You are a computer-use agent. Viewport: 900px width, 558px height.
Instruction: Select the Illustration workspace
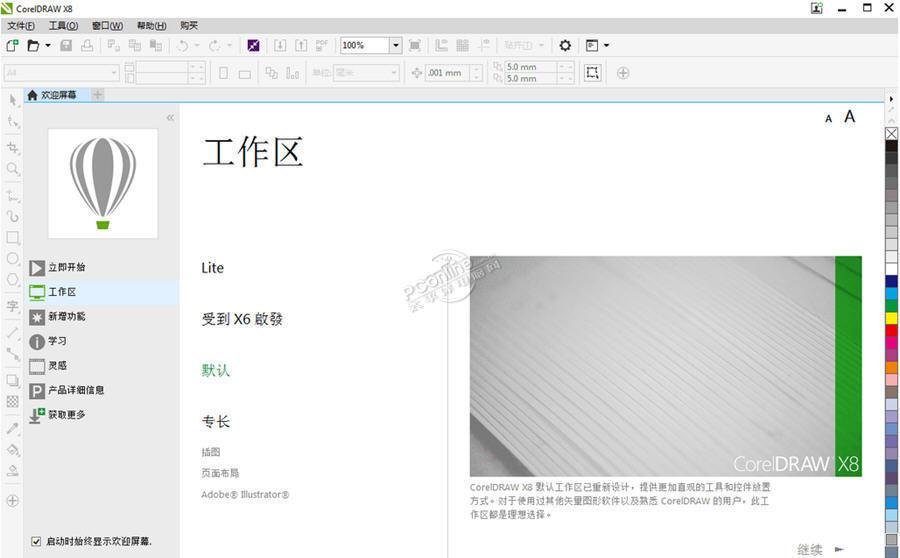click(x=211, y=452)
